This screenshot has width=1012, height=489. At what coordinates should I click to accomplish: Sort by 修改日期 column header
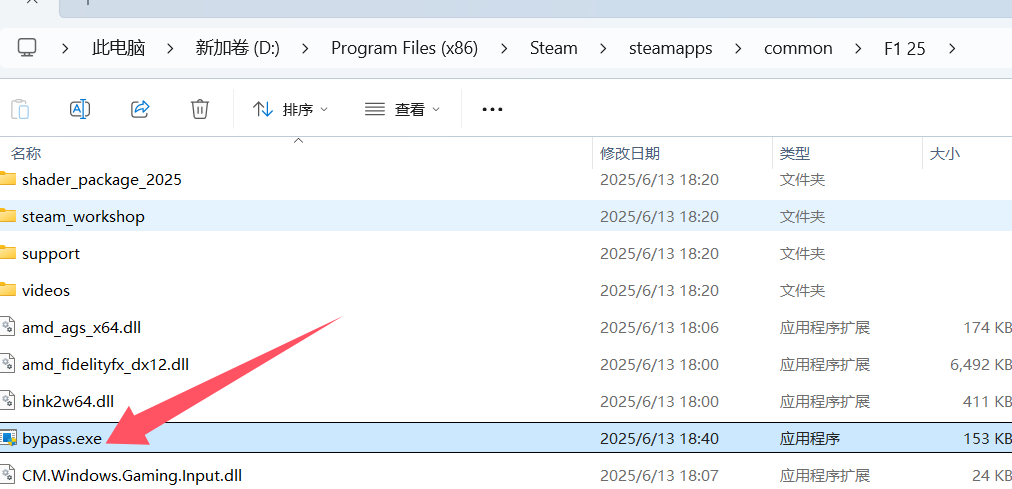[630, 154]
